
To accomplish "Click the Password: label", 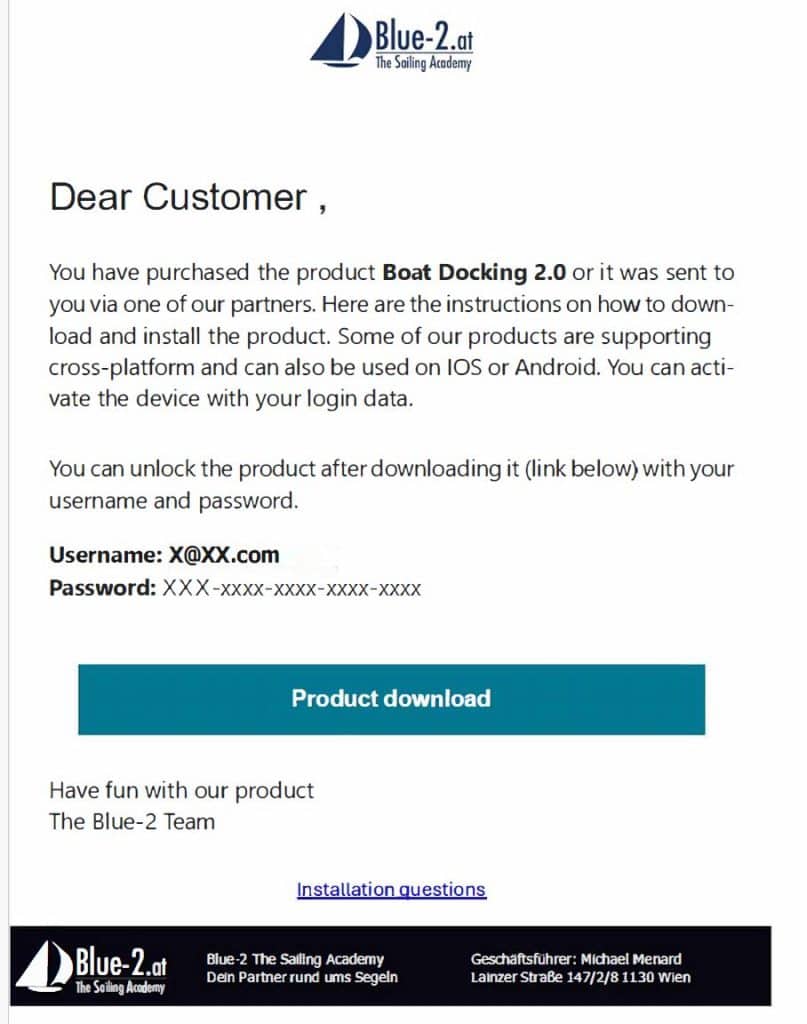I will (101, 588).
